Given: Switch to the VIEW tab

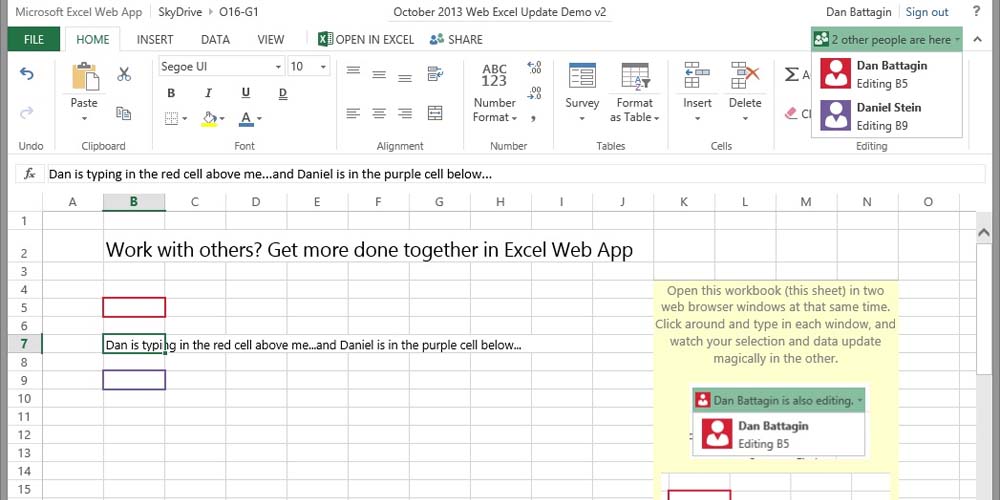Looking at the screenshot, I should (270, 40).
